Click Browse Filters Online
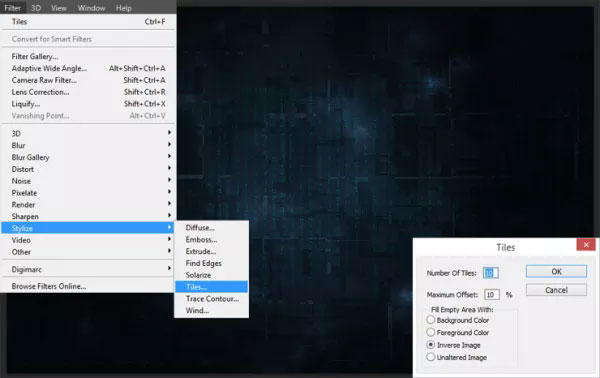 (x=88, y=286)
